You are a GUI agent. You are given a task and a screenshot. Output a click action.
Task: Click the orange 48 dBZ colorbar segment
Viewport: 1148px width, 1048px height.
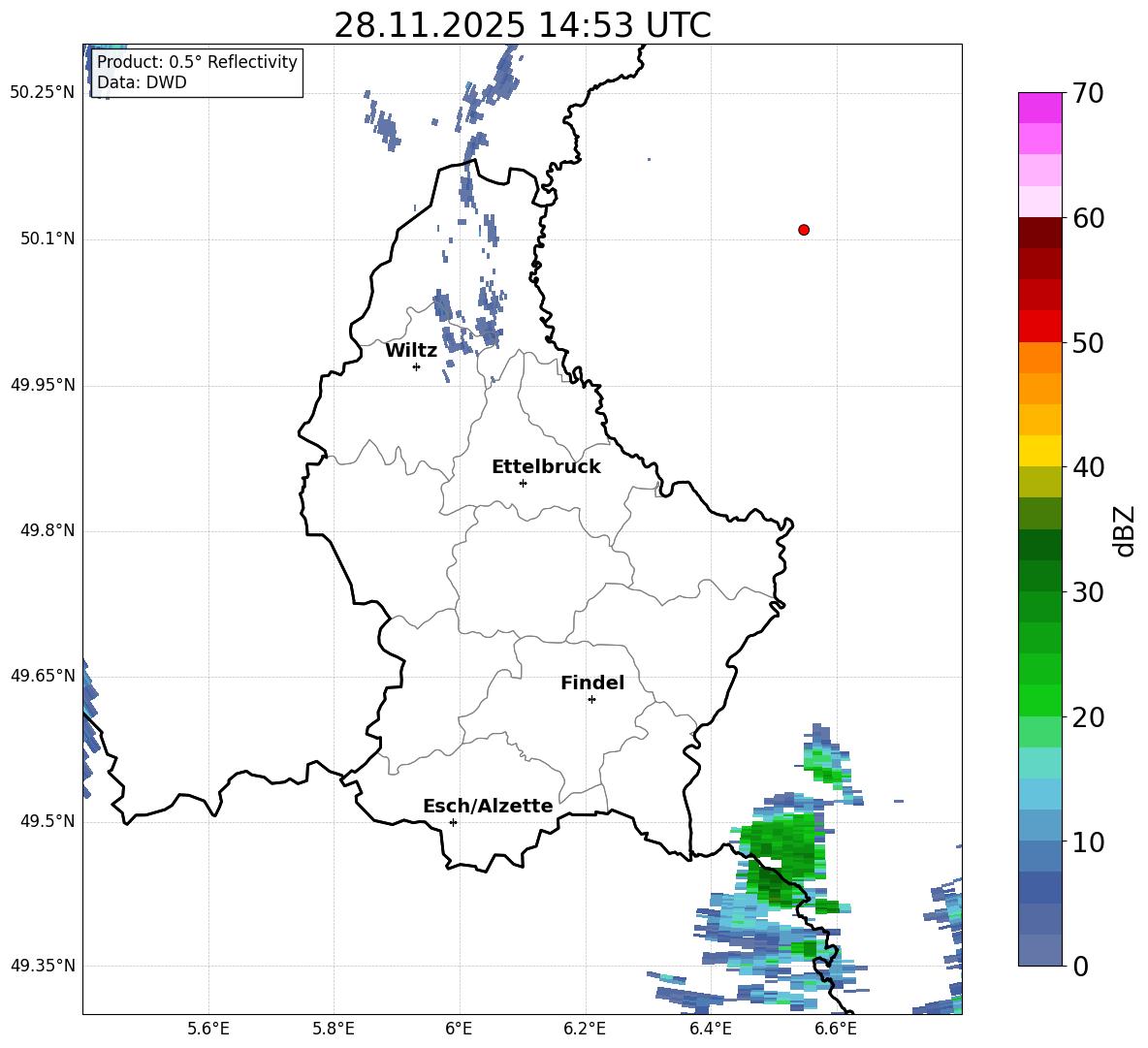1039,358
